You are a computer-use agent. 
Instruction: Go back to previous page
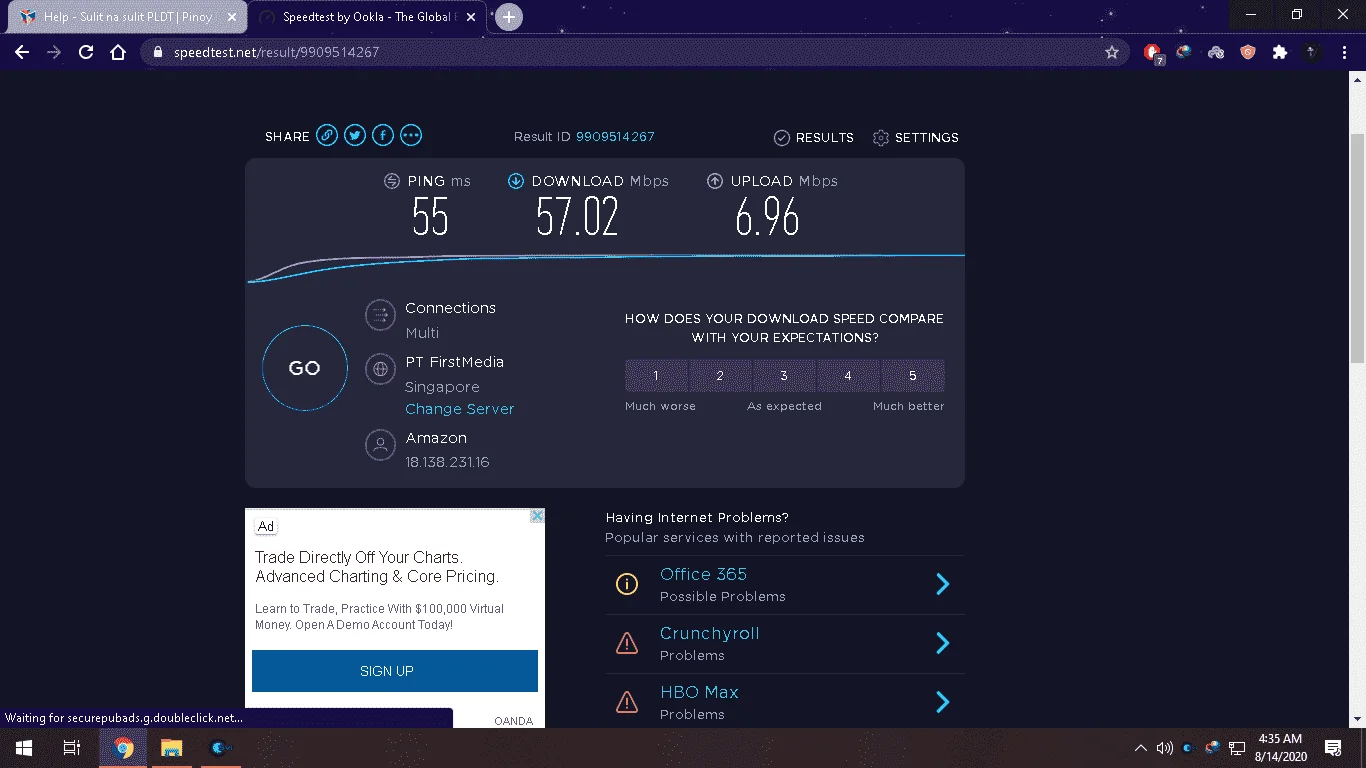[22, 52]
